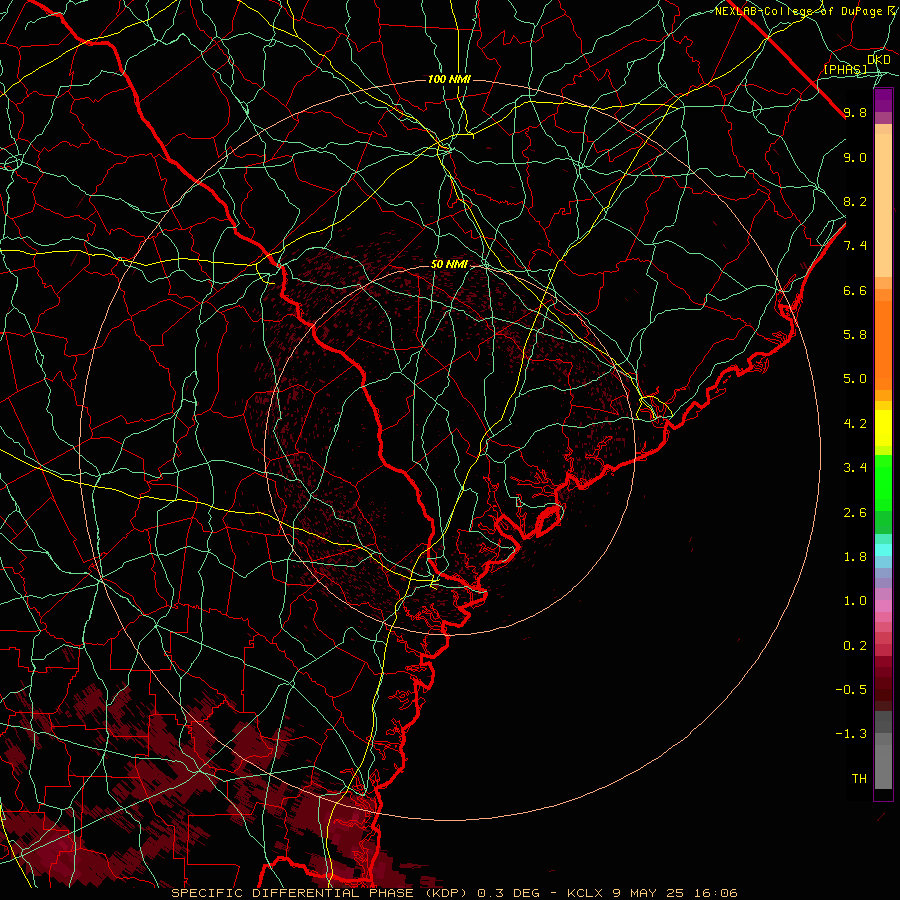Viewport: 900px width, 900px height.
Task: Pick the bright green band on the legend
Action: tap(883, 483)
